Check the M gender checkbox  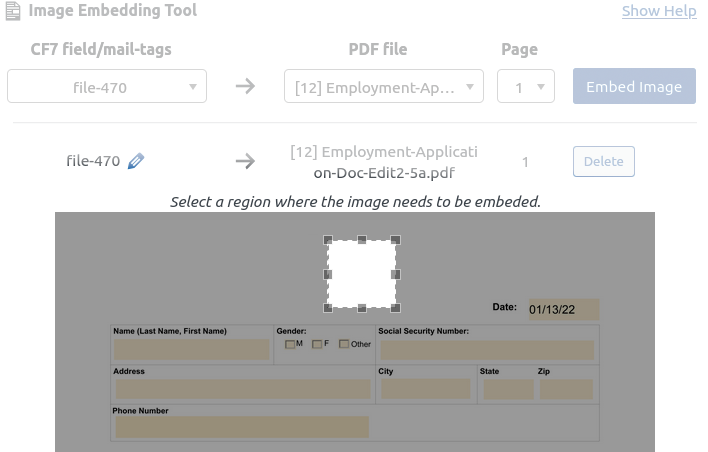point(290,345)
